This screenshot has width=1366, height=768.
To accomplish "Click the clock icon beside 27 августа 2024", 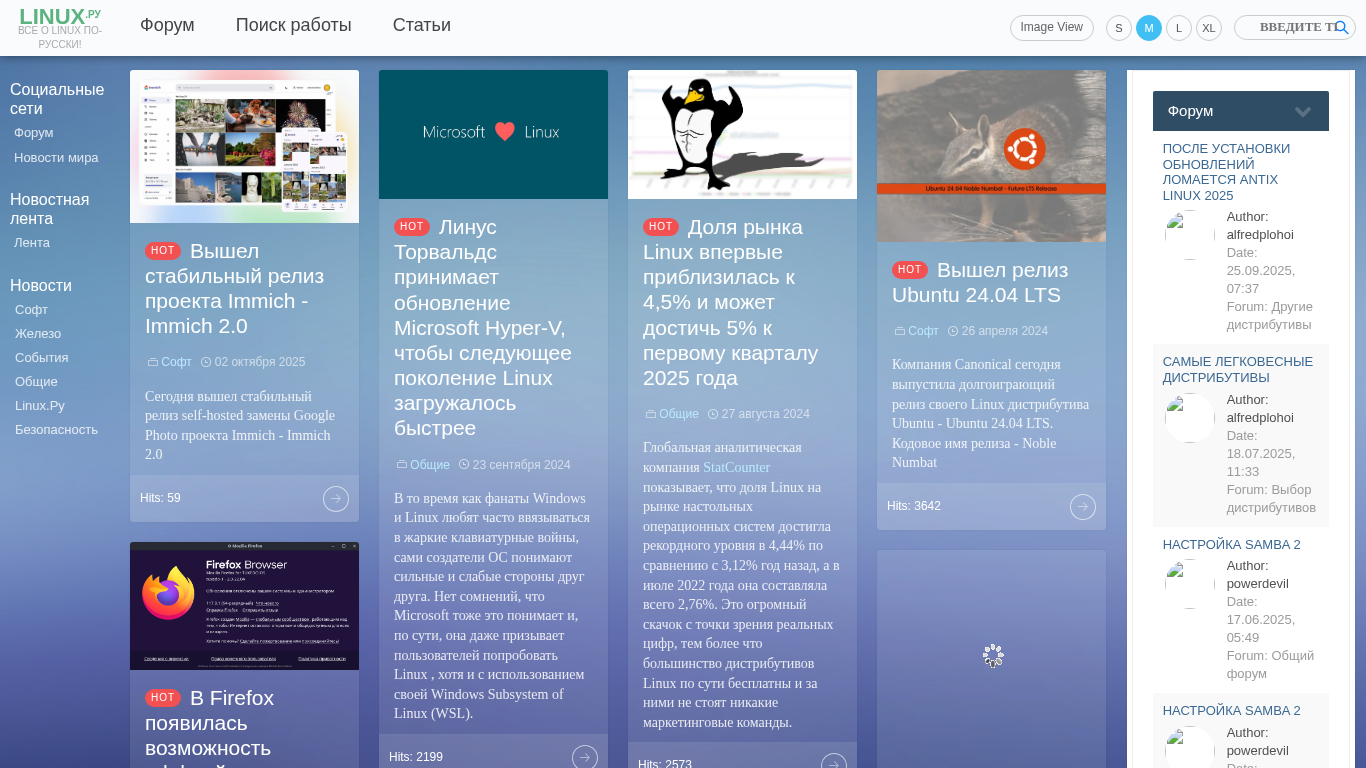I will pyautogui.click(x=713, y=414).
